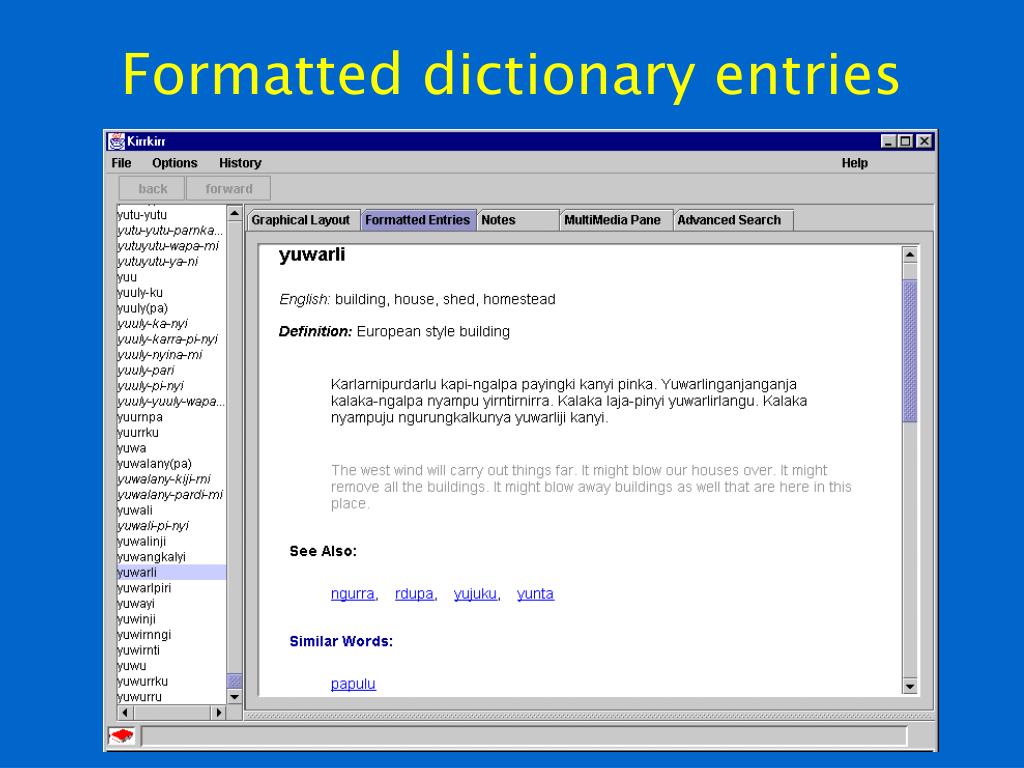Select yuuly(pa) in the word list
Image resolution: width=1024 pixels, height=768 pixels.
[171, 308]
